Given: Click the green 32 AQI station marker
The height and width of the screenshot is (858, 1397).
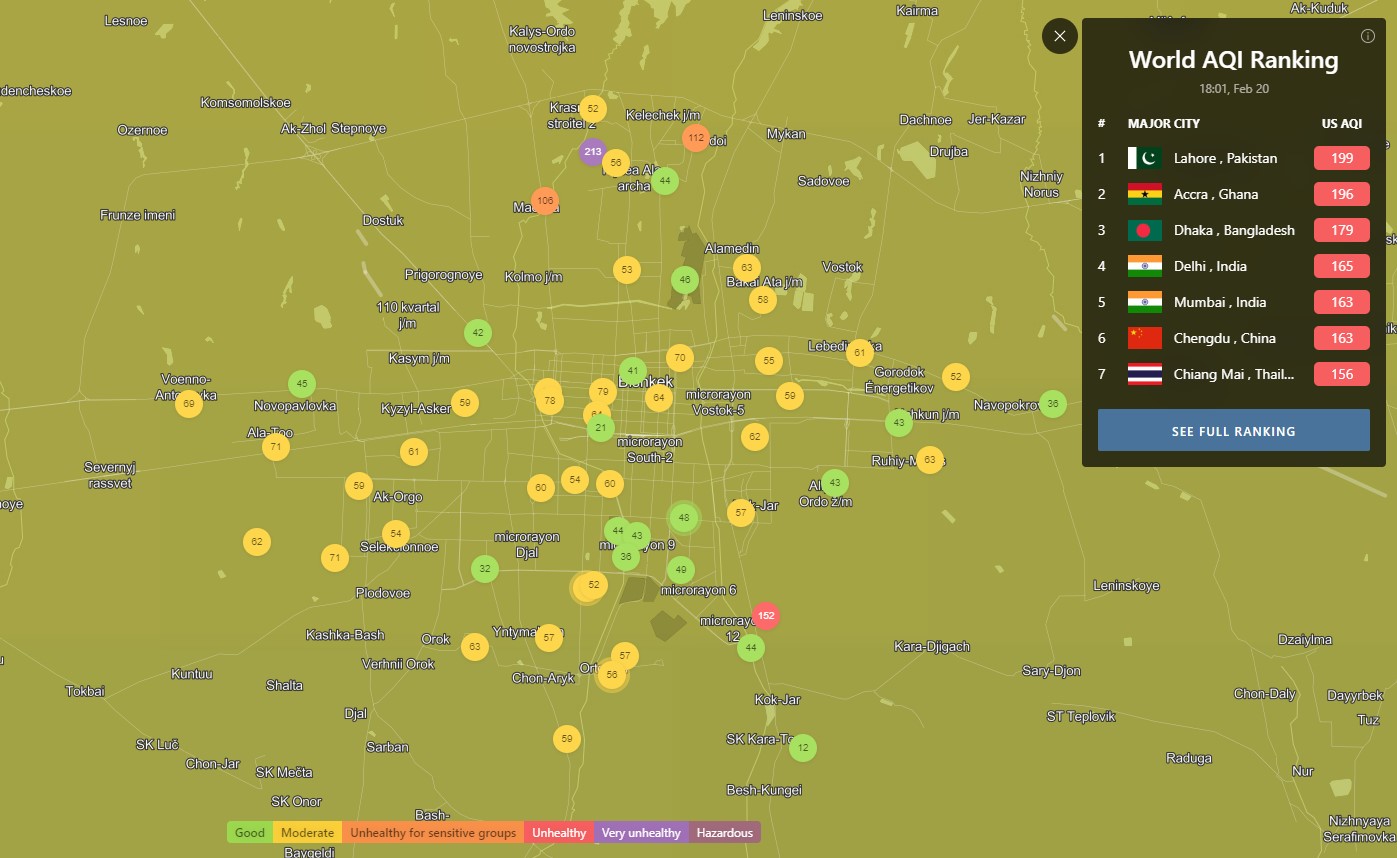Looking at the screenshot, I should click(x=485, y=569).
